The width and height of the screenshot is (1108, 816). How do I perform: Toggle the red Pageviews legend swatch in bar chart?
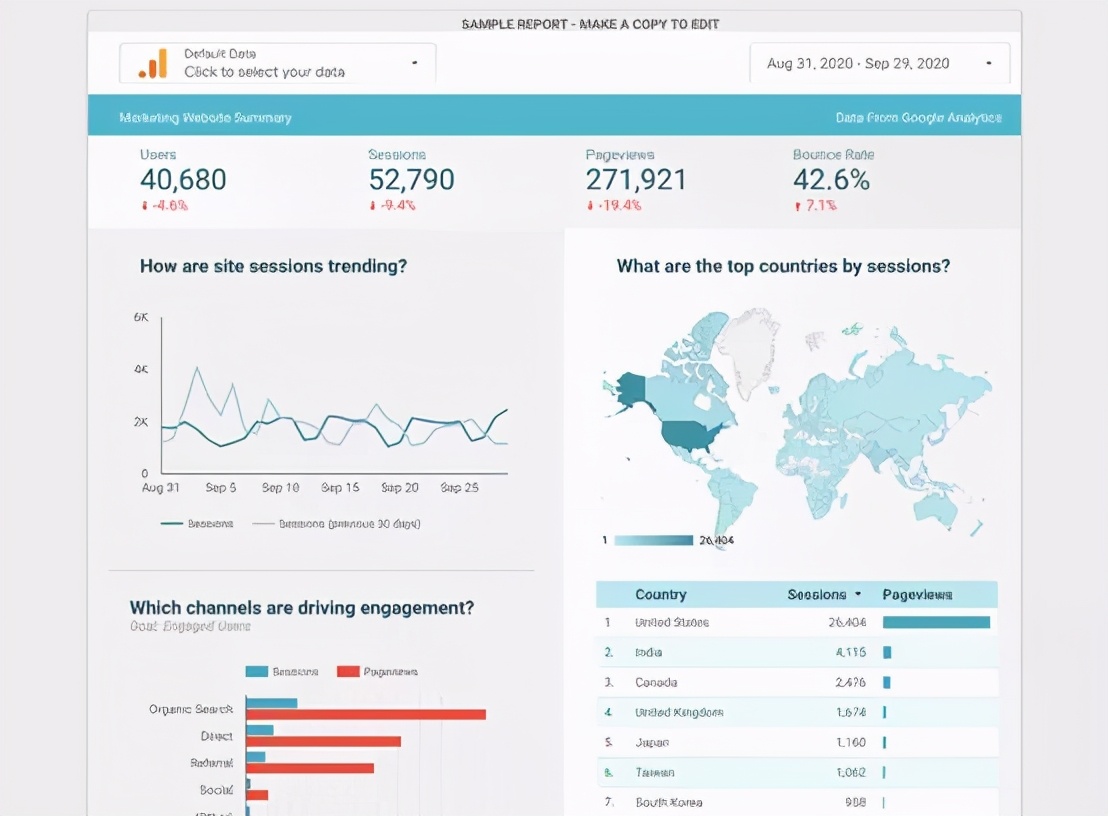tap(348, 671)
